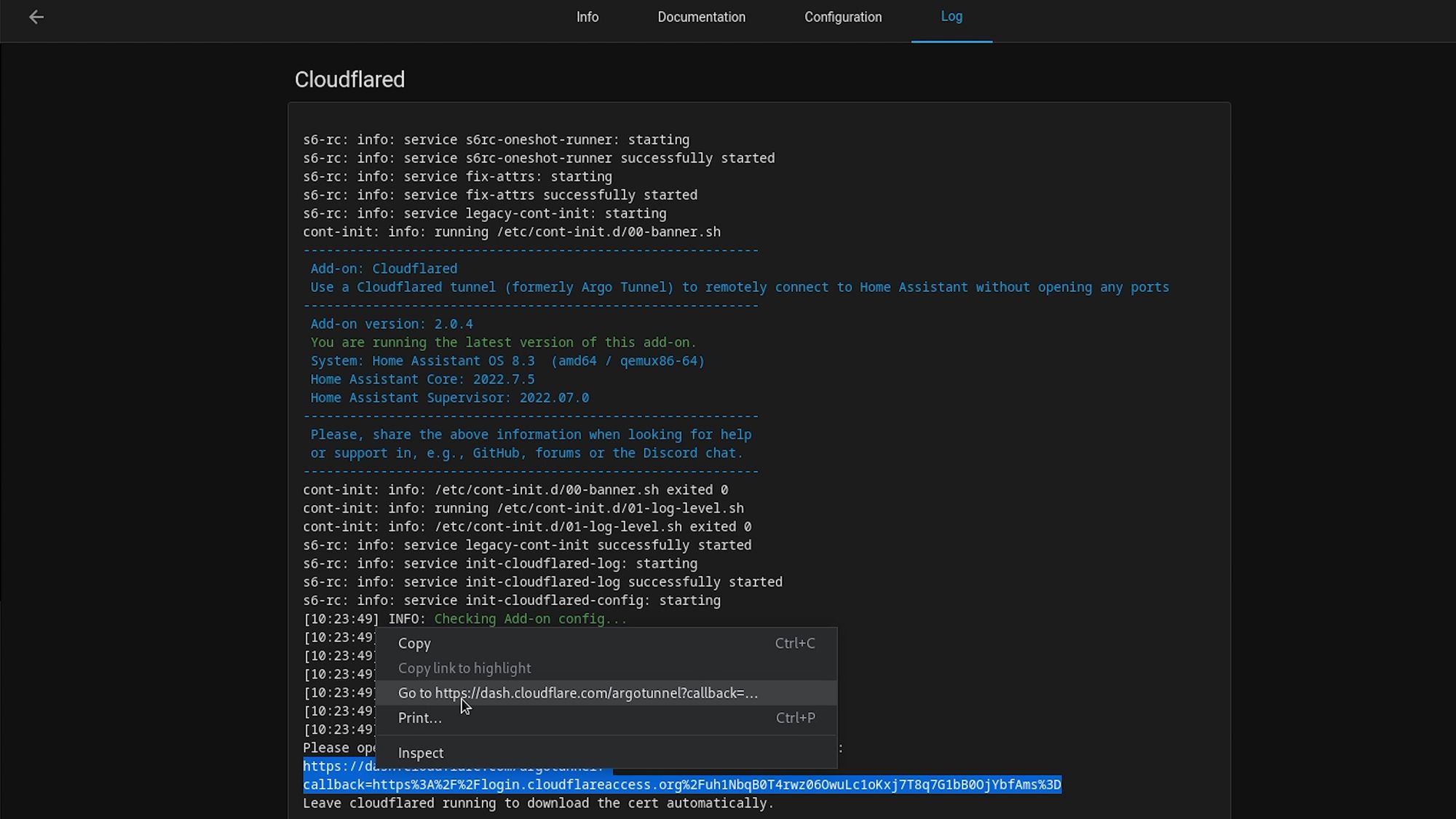Viewport: 1456px width, 819px height.
Task: Click 'Use a Cloudflared tunnel' description line
Action: [x=740, y=287]
